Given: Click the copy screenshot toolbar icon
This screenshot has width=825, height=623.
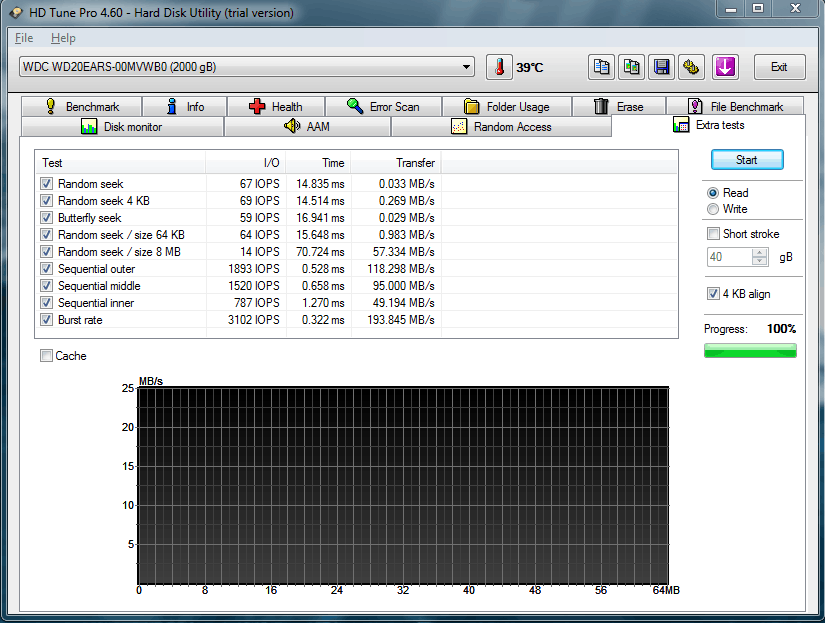Looking at the screenshot, I should 631,67.
